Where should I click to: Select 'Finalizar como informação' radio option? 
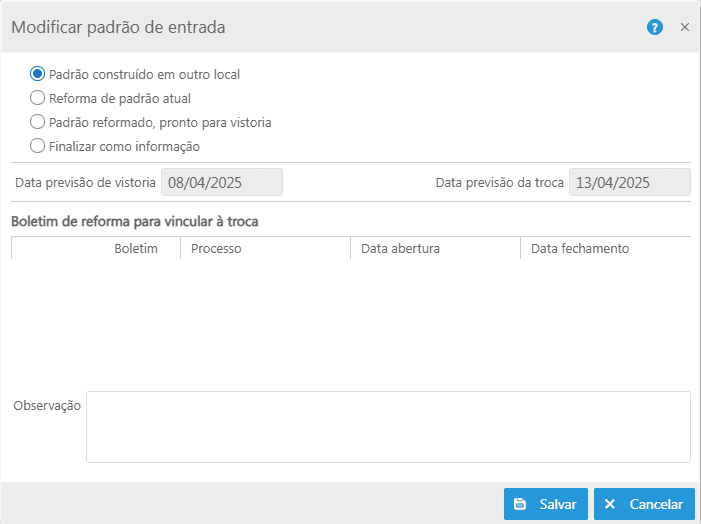(x=38, y=146)
